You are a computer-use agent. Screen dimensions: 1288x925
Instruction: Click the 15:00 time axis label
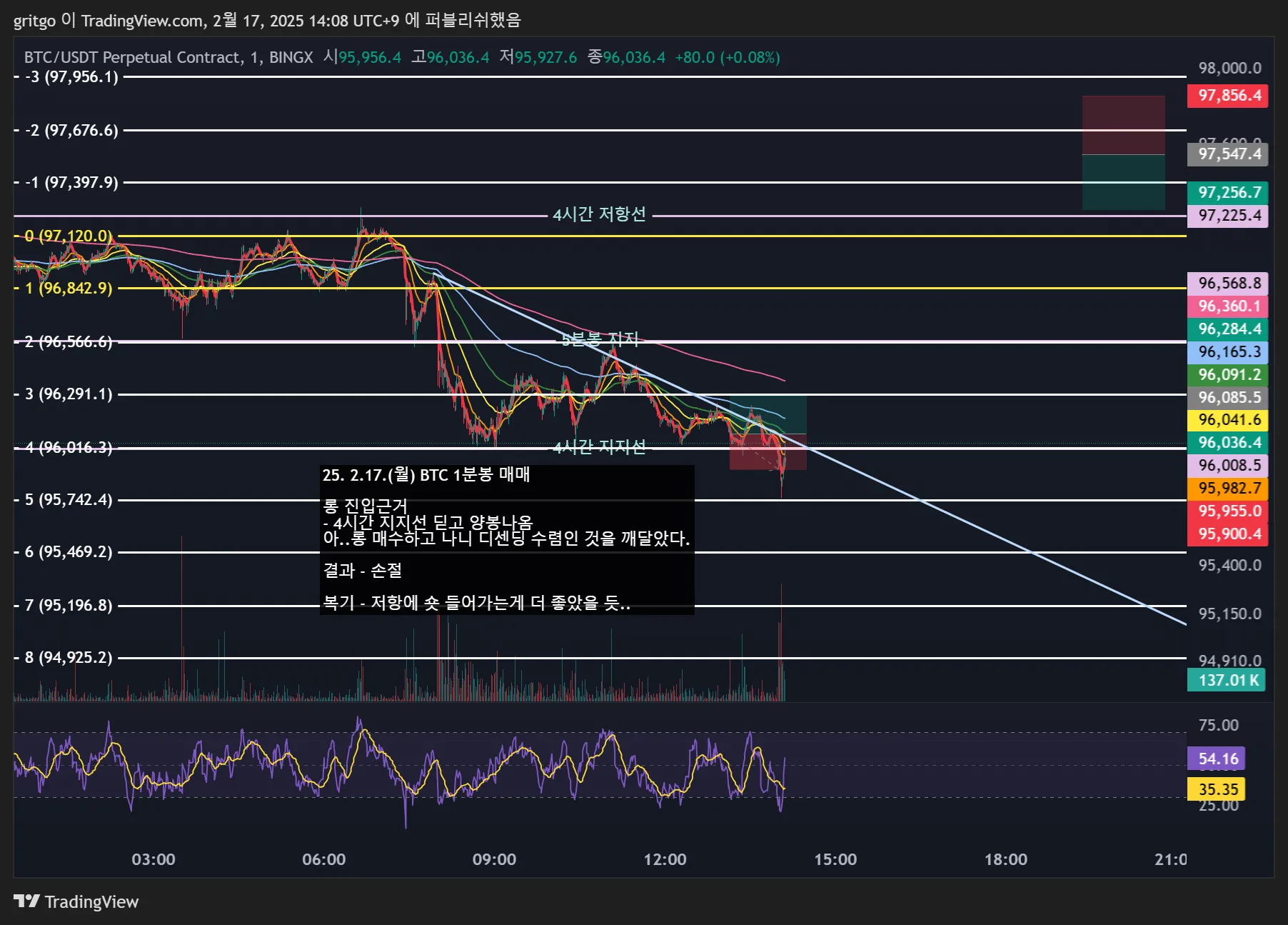point(835,859)
